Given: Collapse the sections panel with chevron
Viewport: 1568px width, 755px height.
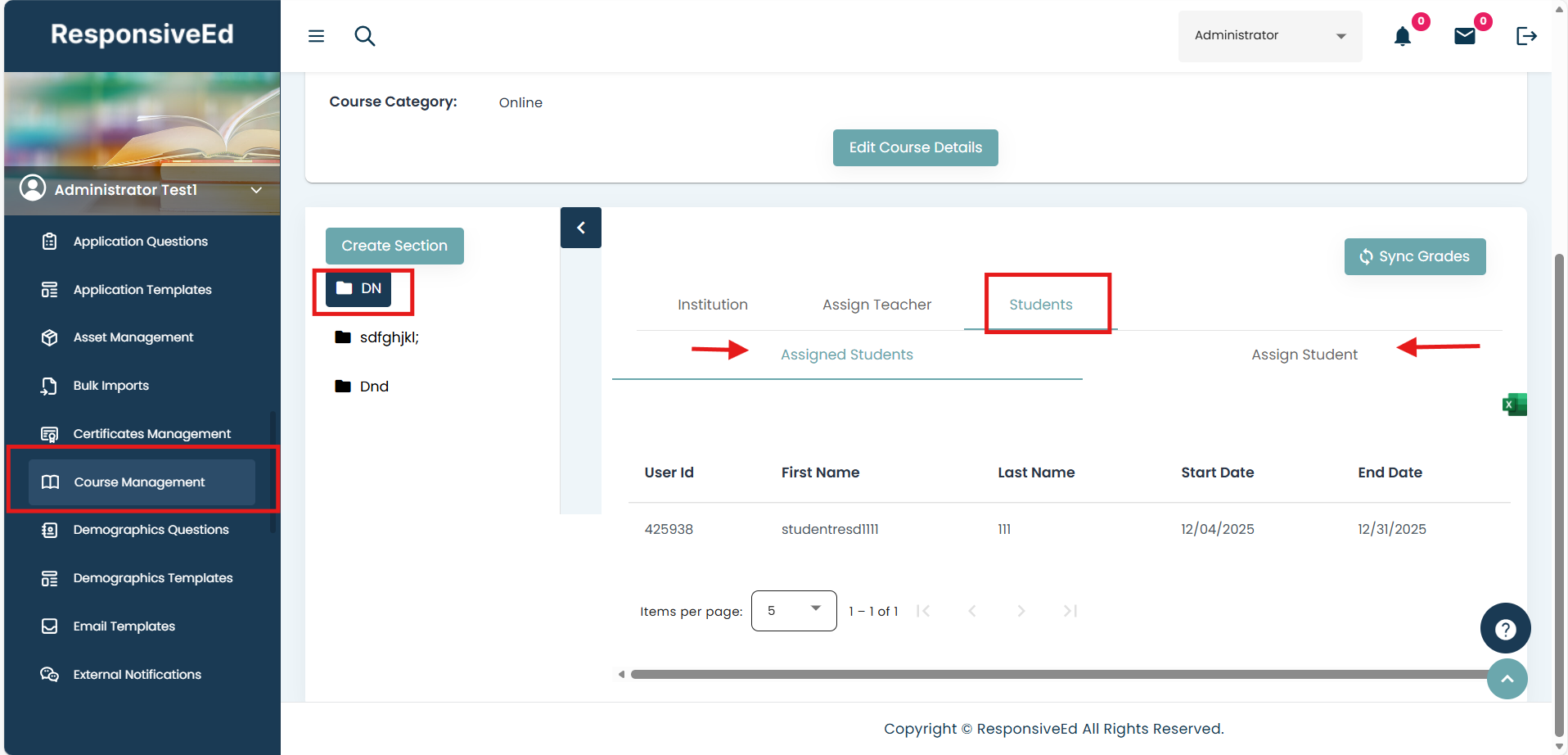Looking at the screenshot, I should pos(581,228).
